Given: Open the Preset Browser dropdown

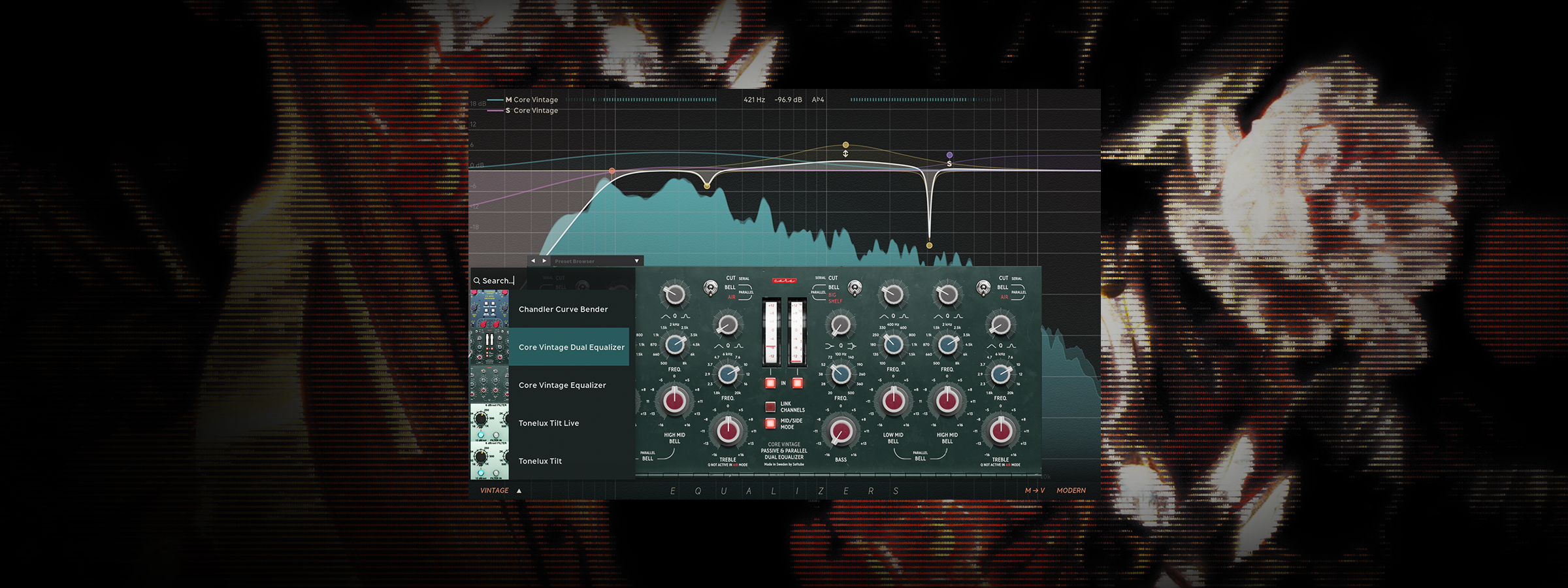Looking at the screenshot, I should tap(636, 261).
